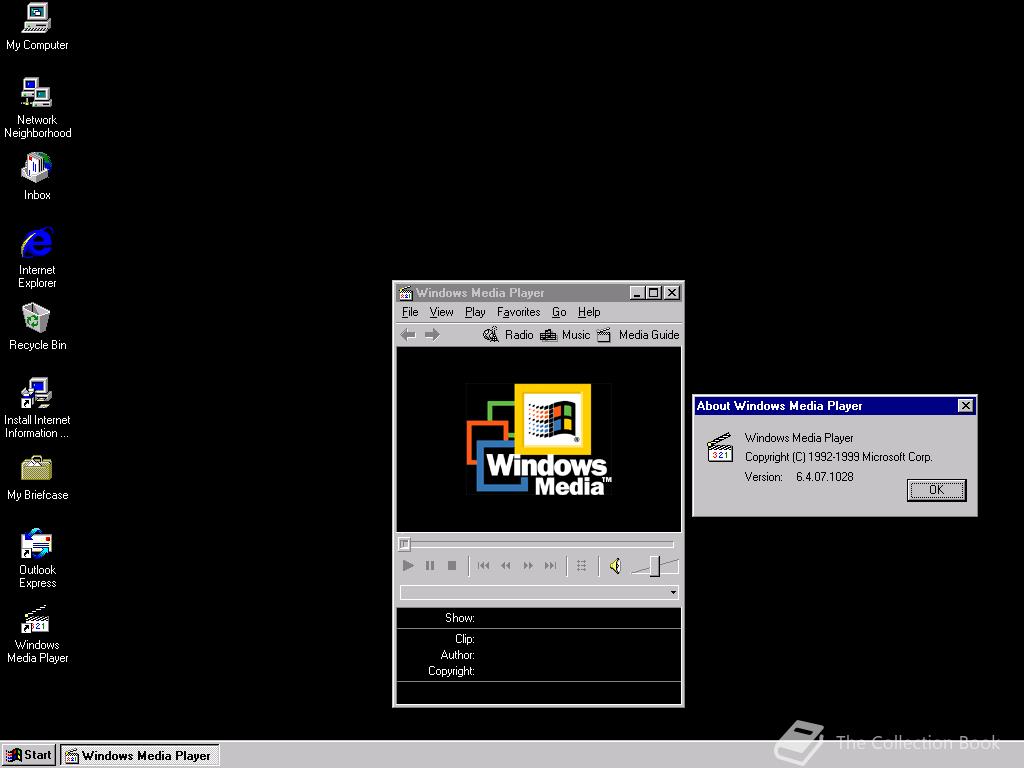This screenshot has height=768, width=1024.
Task: Click the seek bar thumb
Action: tap(404, 543)
